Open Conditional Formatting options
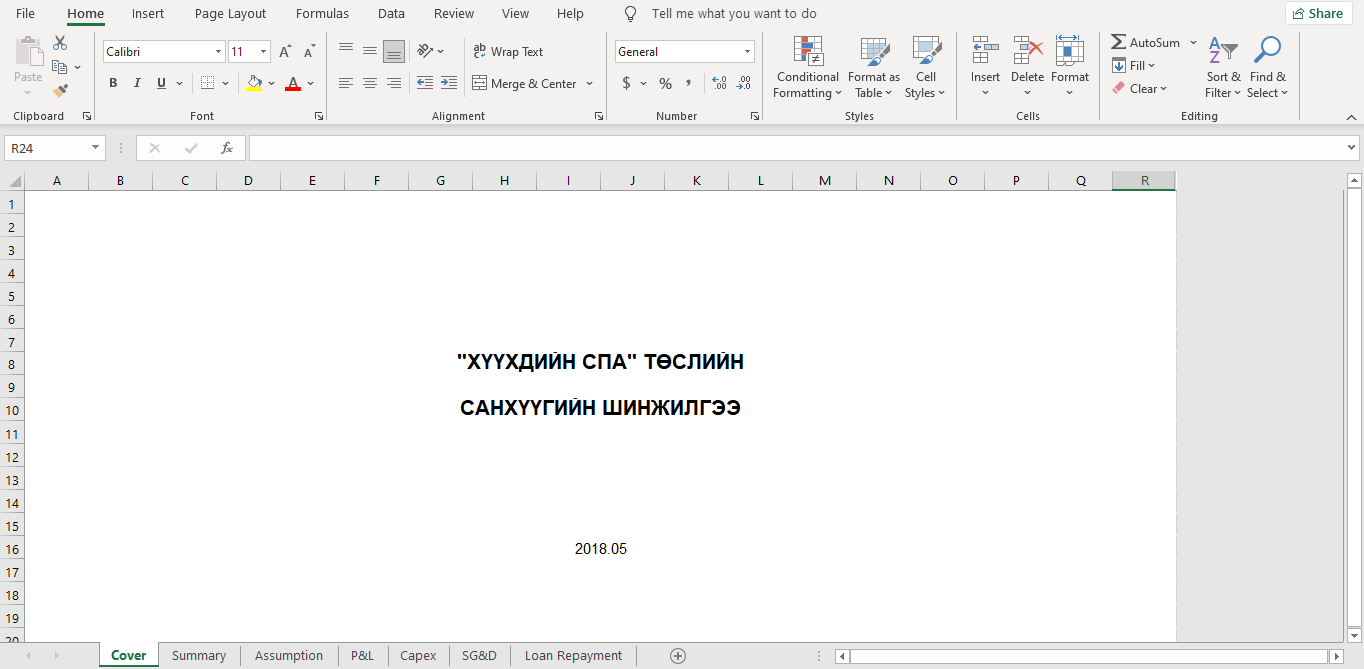Image resolution: width=1364 pixels, height=669 pixels. pyautogui.click(x=807, y=67)
